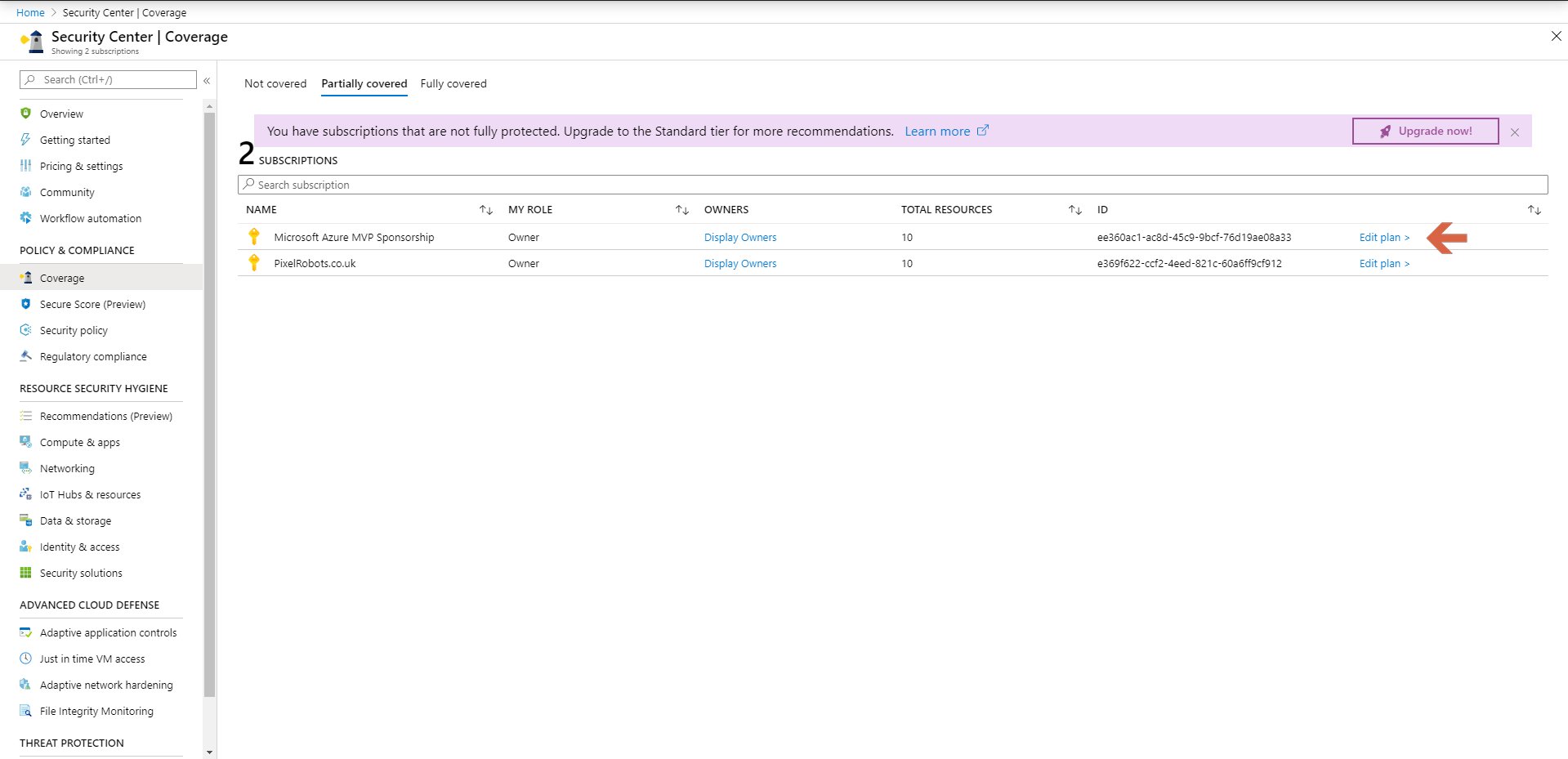Open Just in time VM access clock icon
The image size is (1568, 759).
click(x=25, y=659)
